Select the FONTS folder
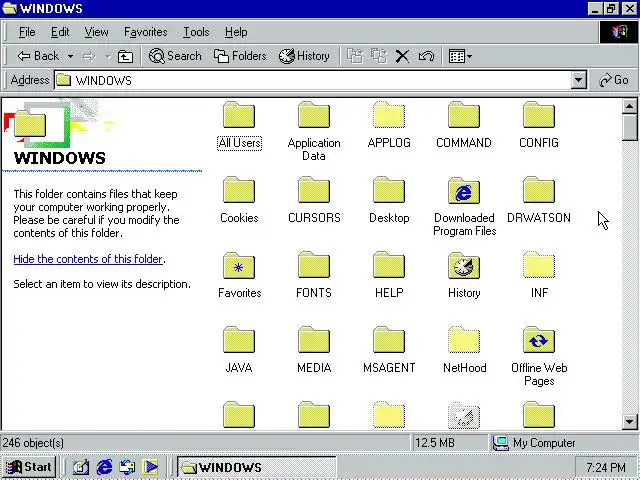The width and height of the screenshot is (640, 480). (314, 275)
